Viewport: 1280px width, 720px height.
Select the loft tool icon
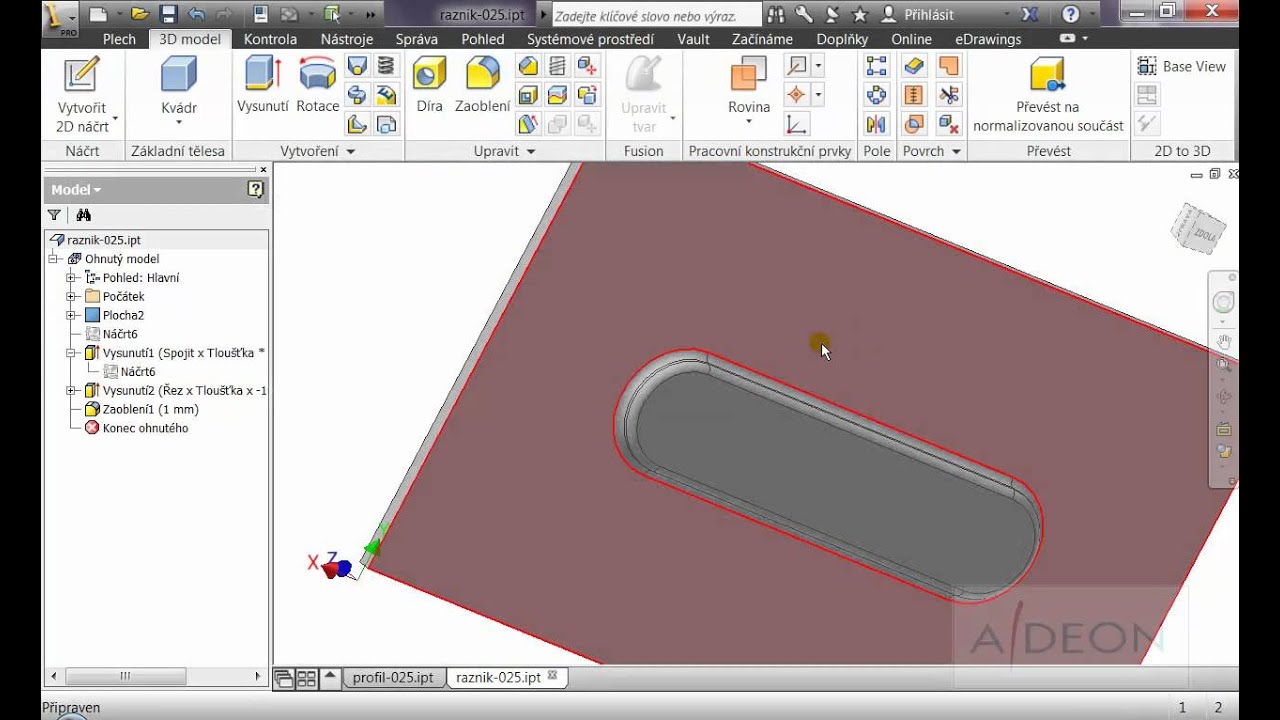coord(357,66)
